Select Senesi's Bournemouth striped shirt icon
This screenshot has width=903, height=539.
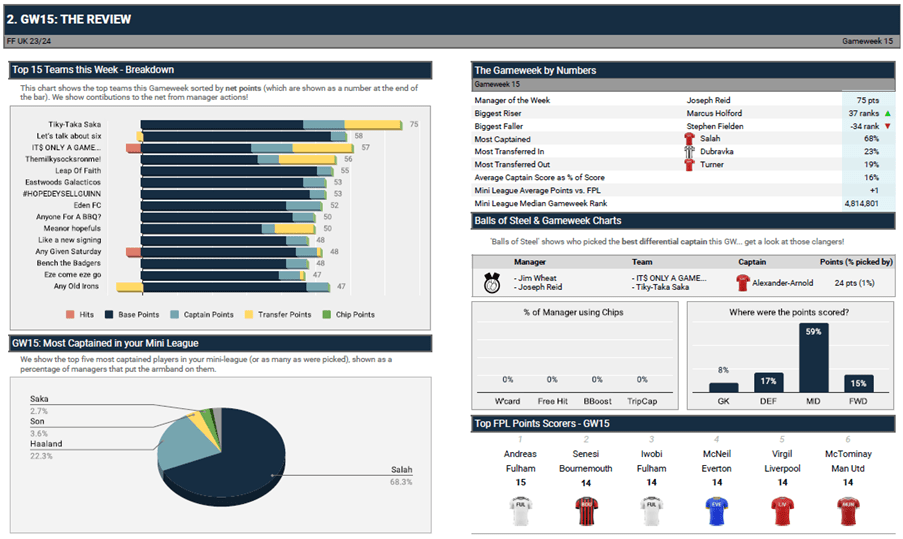point(586,510)
